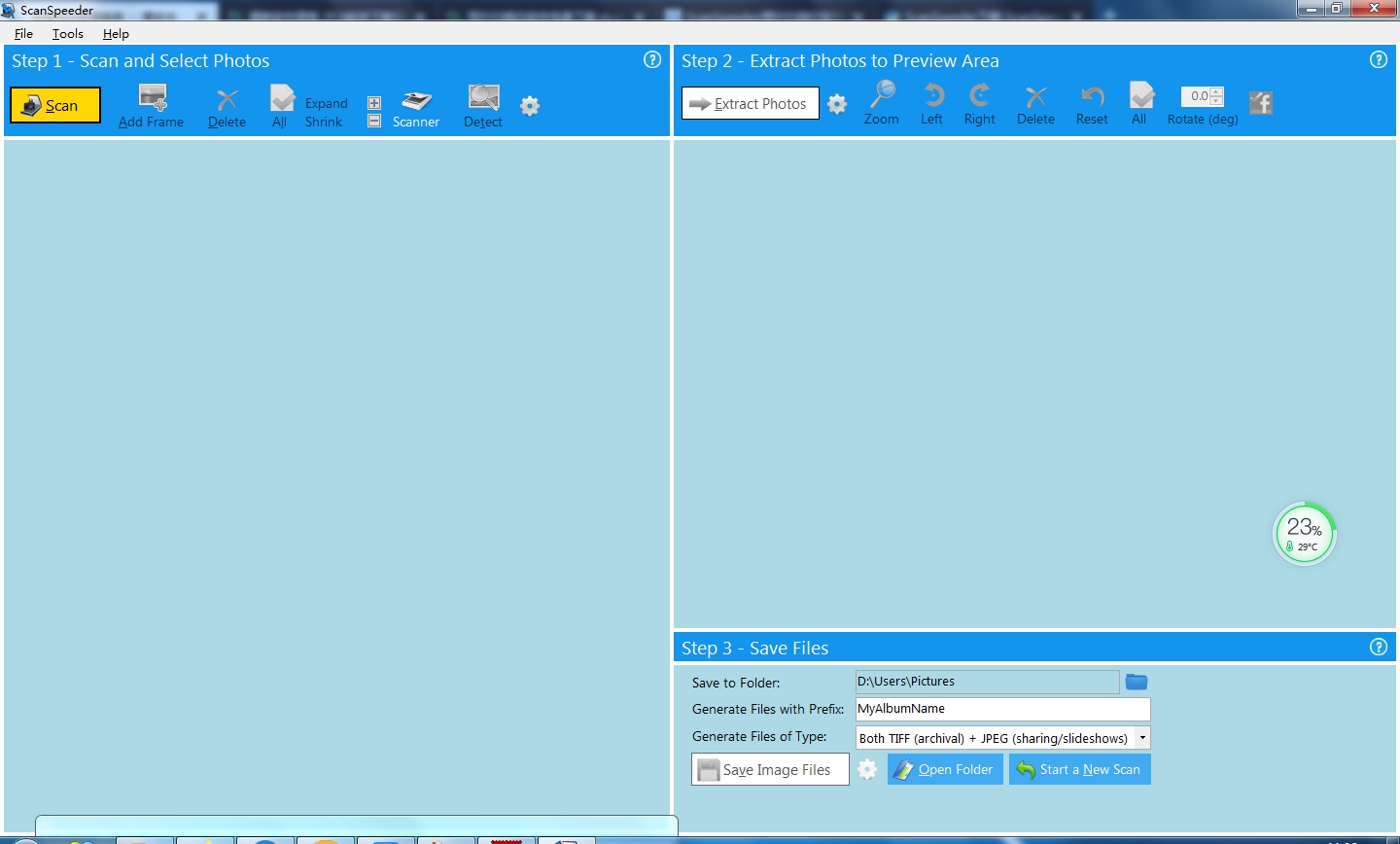Screen dimensions: 1400x844
Task: Click the Scanner icon in Step 1
Action: click(x=416, y=106)
